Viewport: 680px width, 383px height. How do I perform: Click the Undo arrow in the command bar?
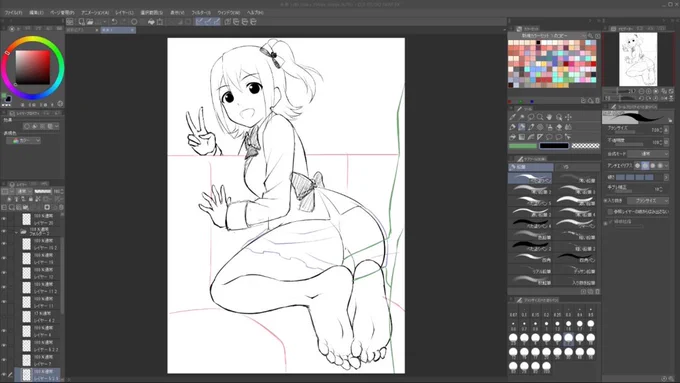[x=114, y=21]
